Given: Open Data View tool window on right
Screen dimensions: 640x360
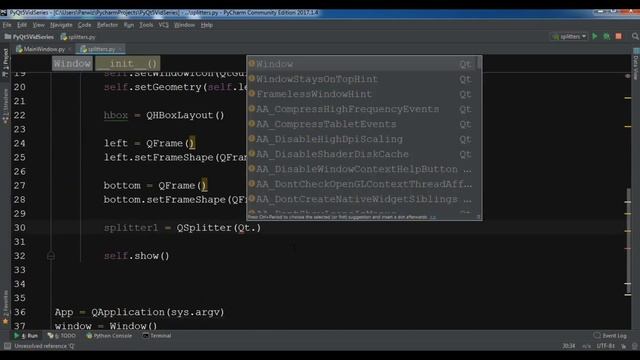Looking at the screenshot, I should 636,64.
